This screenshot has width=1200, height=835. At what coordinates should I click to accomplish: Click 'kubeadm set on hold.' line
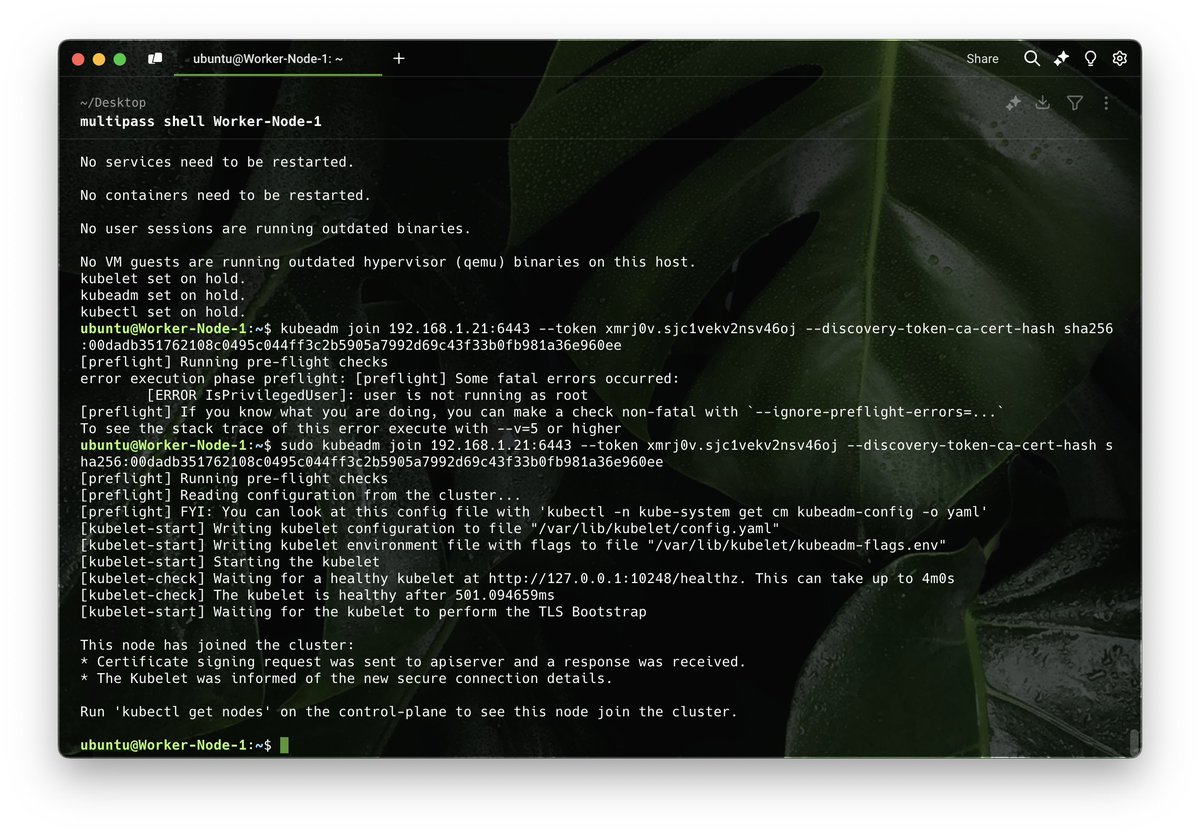click(x=163, y=295)
